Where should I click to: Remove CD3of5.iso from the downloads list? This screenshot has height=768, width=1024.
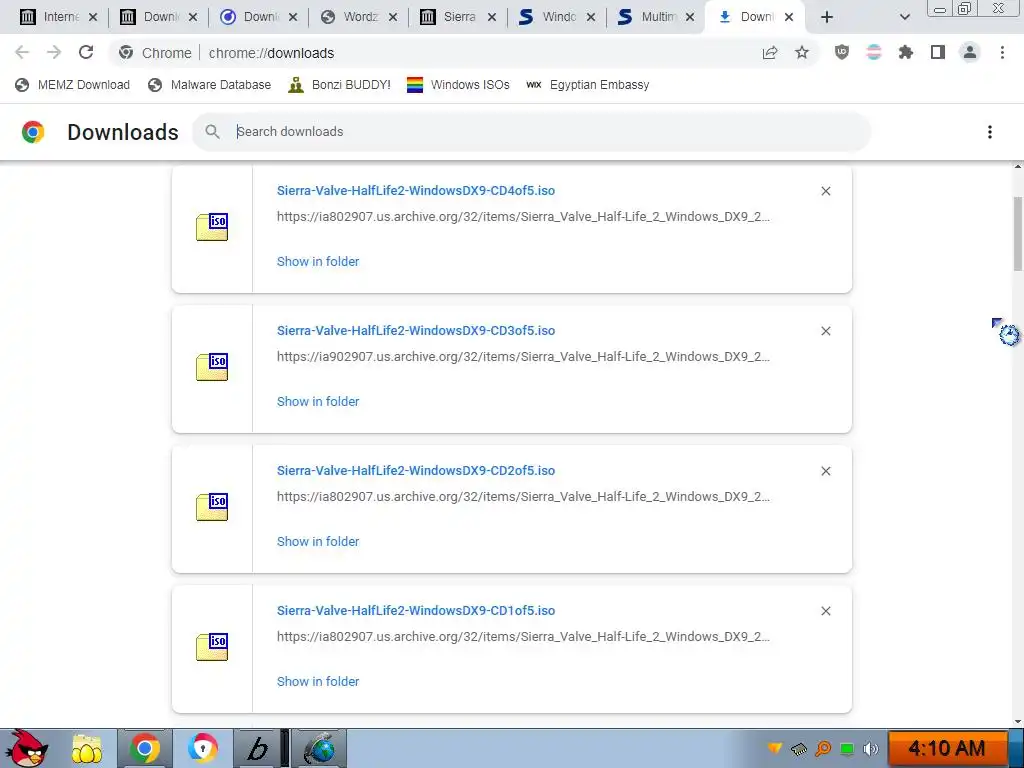[826, 331]
